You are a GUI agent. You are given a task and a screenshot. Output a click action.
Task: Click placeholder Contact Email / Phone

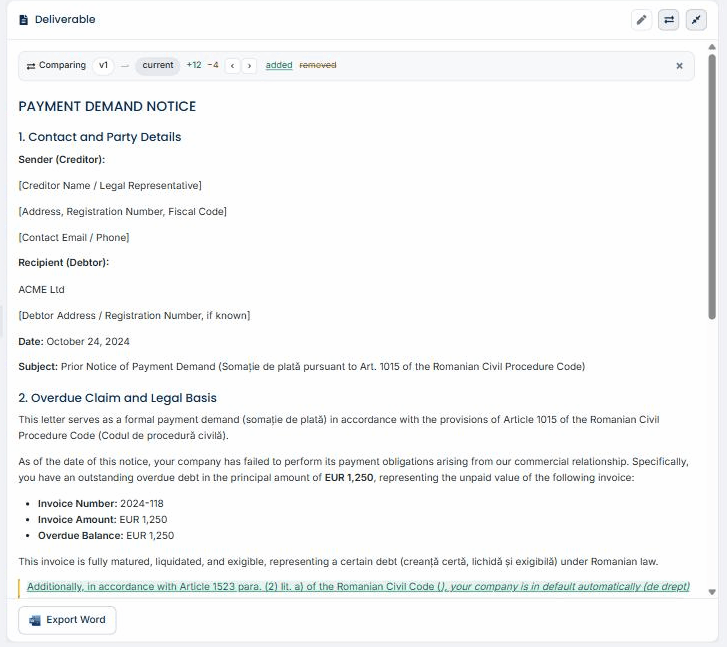74,237
